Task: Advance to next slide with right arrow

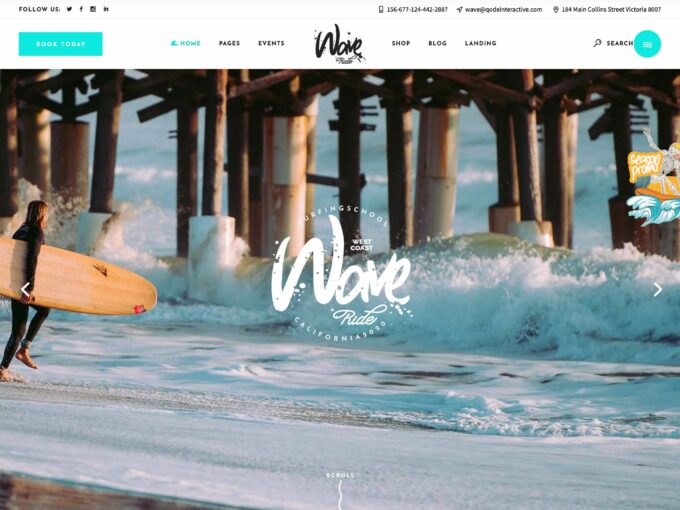Action: pos(657,289)
